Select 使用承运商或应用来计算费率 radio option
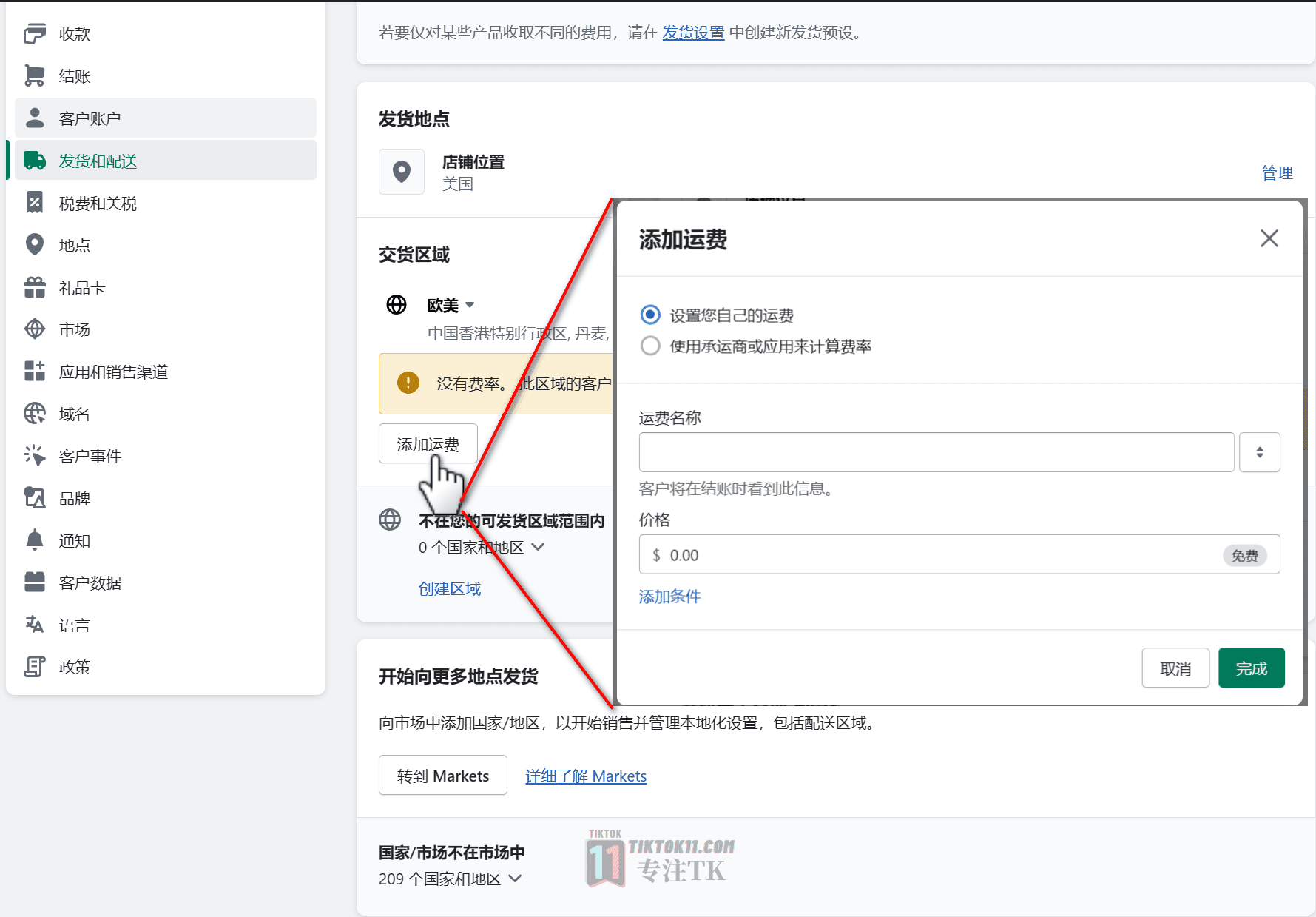Screen dimensions: 1316x917 coord(650,346)
